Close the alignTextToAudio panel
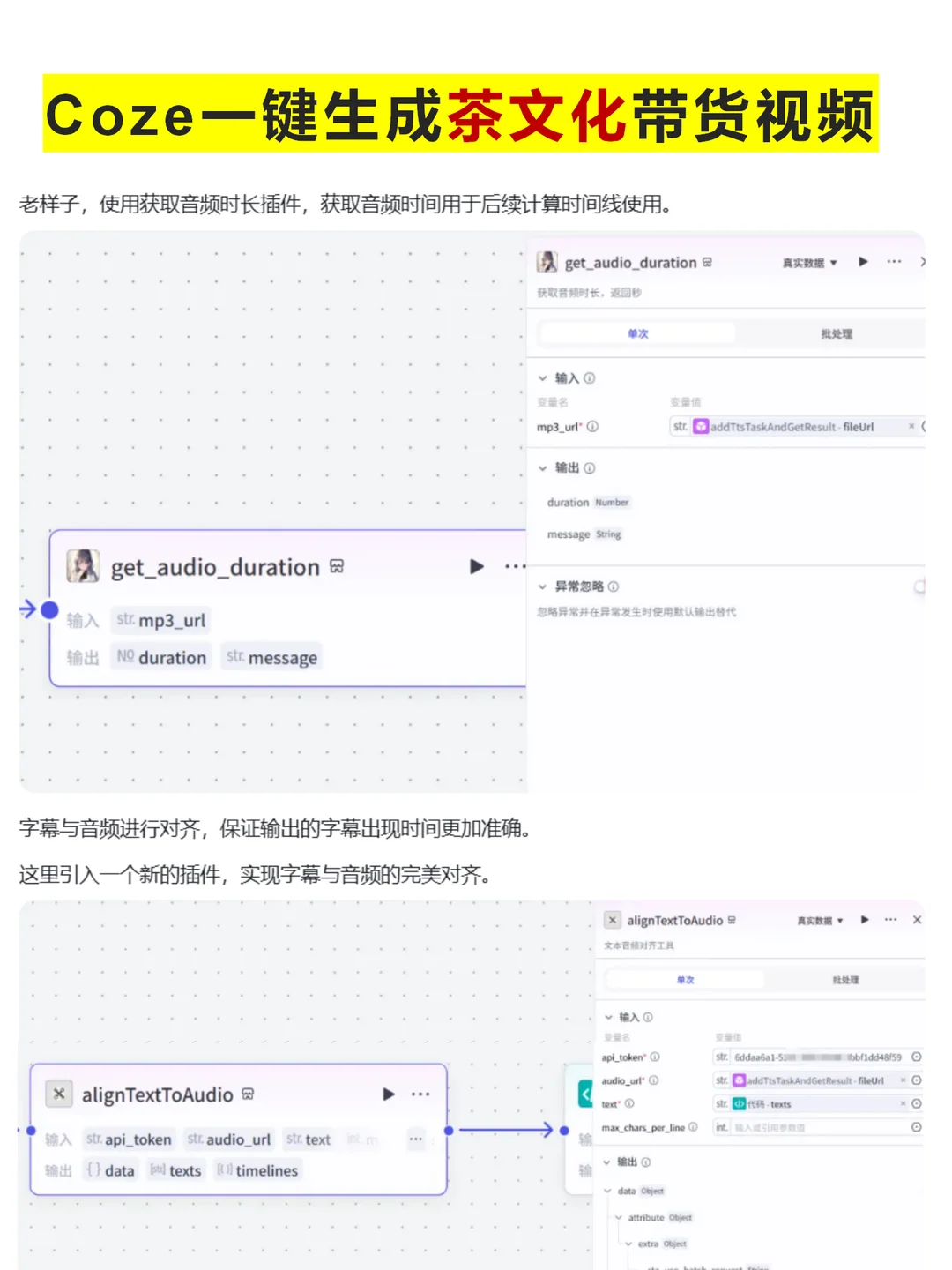This screenshot has width=952, height=1270. click(917, 920)
